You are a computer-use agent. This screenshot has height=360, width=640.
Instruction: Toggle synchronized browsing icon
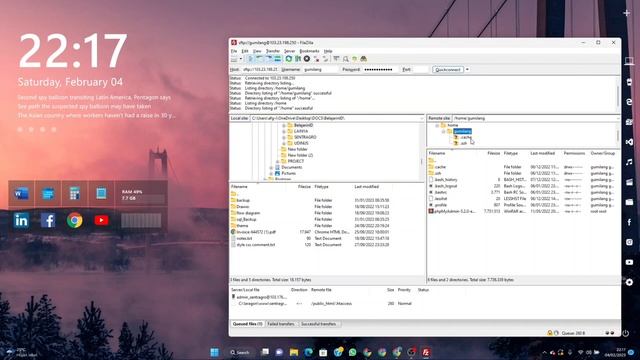point(354,59)
